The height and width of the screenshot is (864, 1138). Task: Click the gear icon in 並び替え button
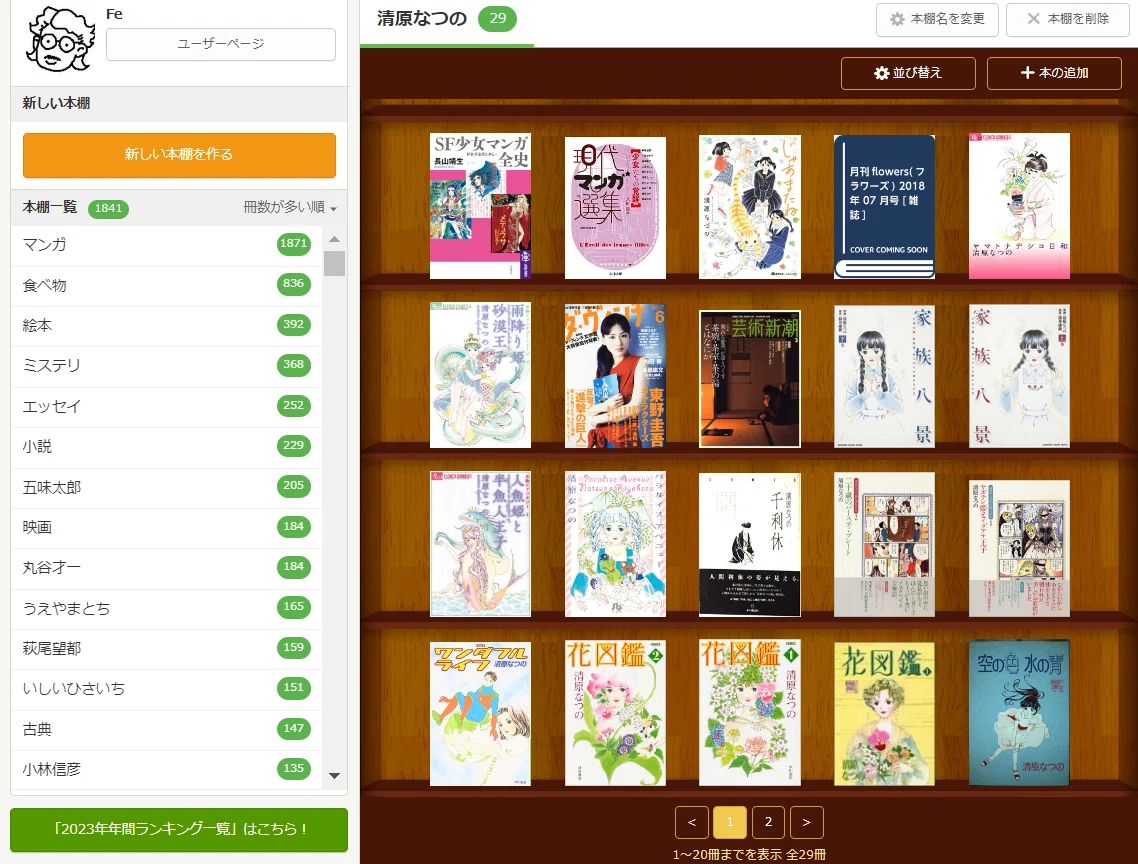[881, 73]
